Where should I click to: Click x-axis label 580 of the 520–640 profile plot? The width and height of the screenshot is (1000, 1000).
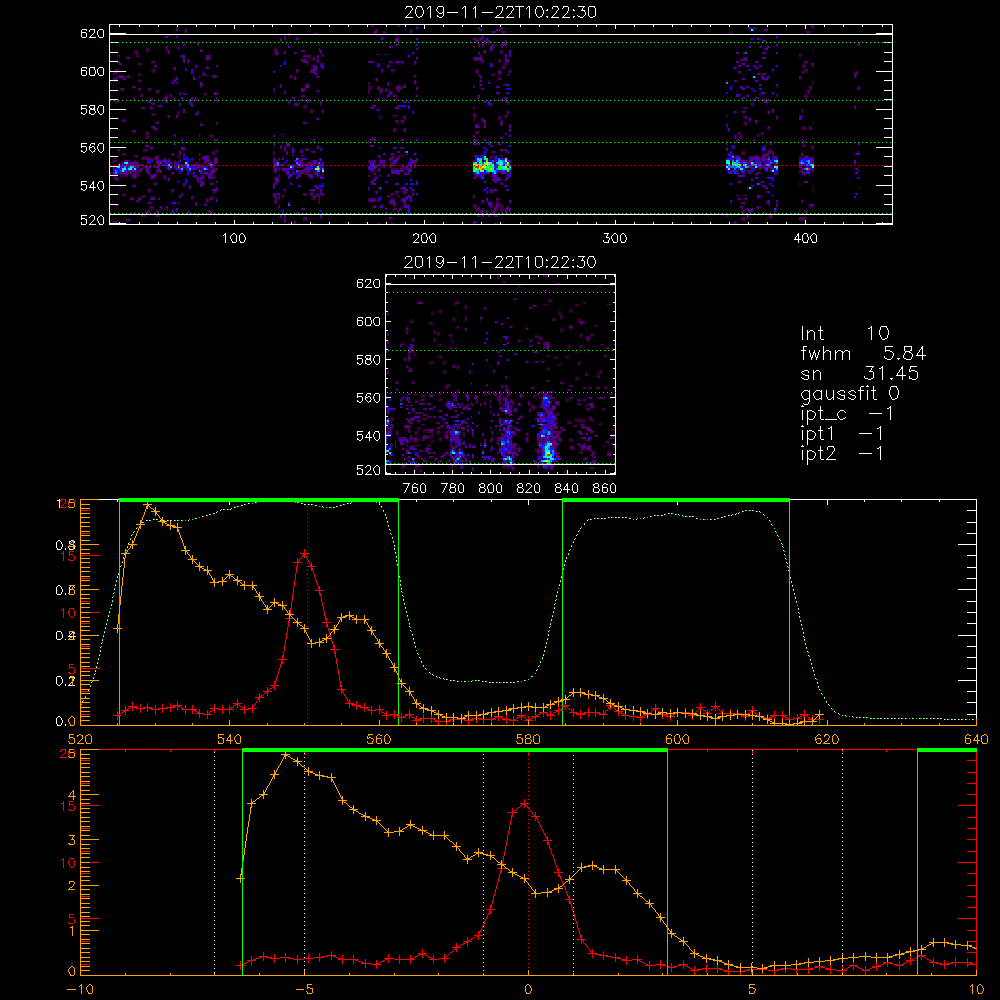tap(528, 740)
